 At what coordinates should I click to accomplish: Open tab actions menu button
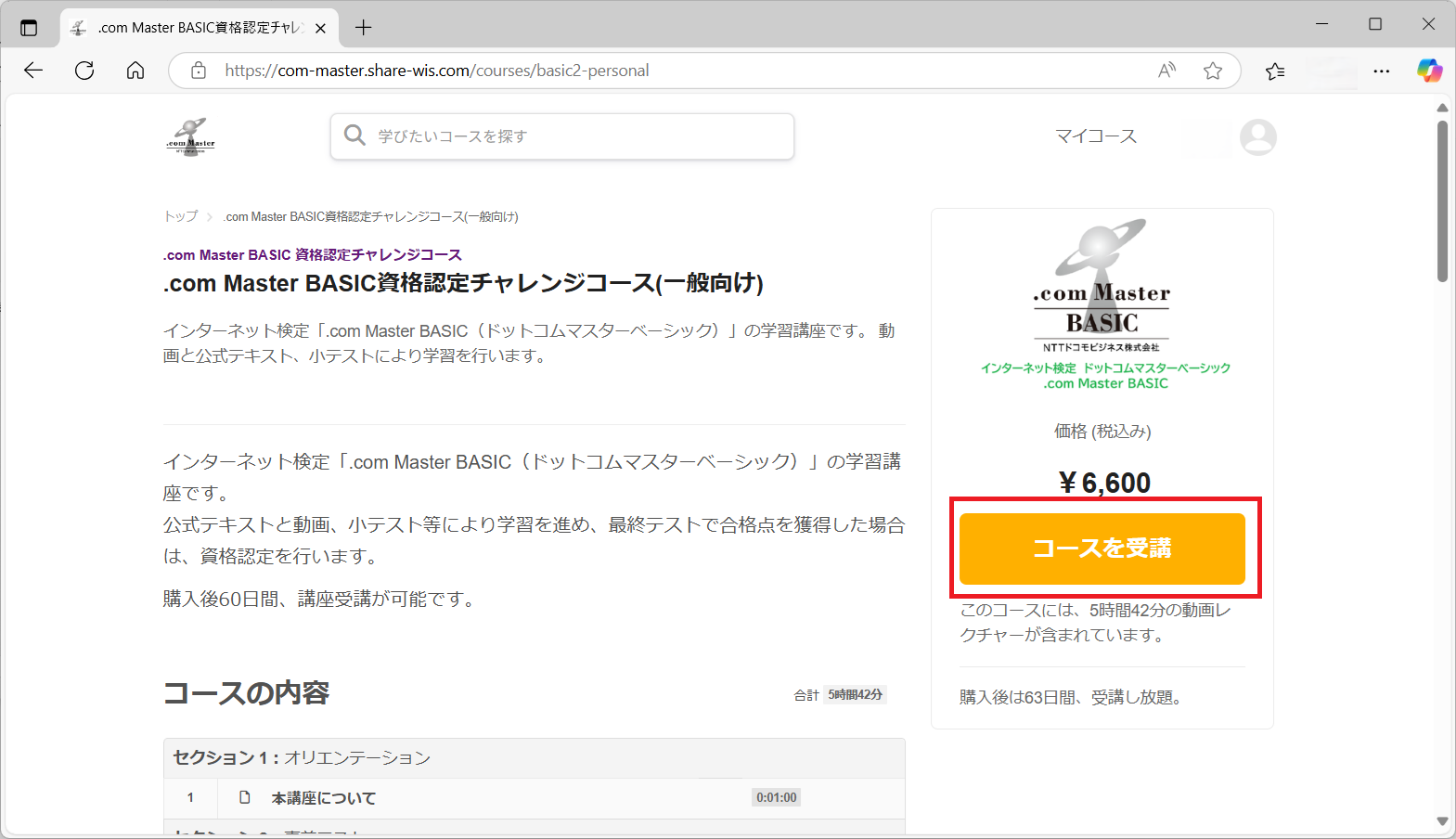[29, 28]
